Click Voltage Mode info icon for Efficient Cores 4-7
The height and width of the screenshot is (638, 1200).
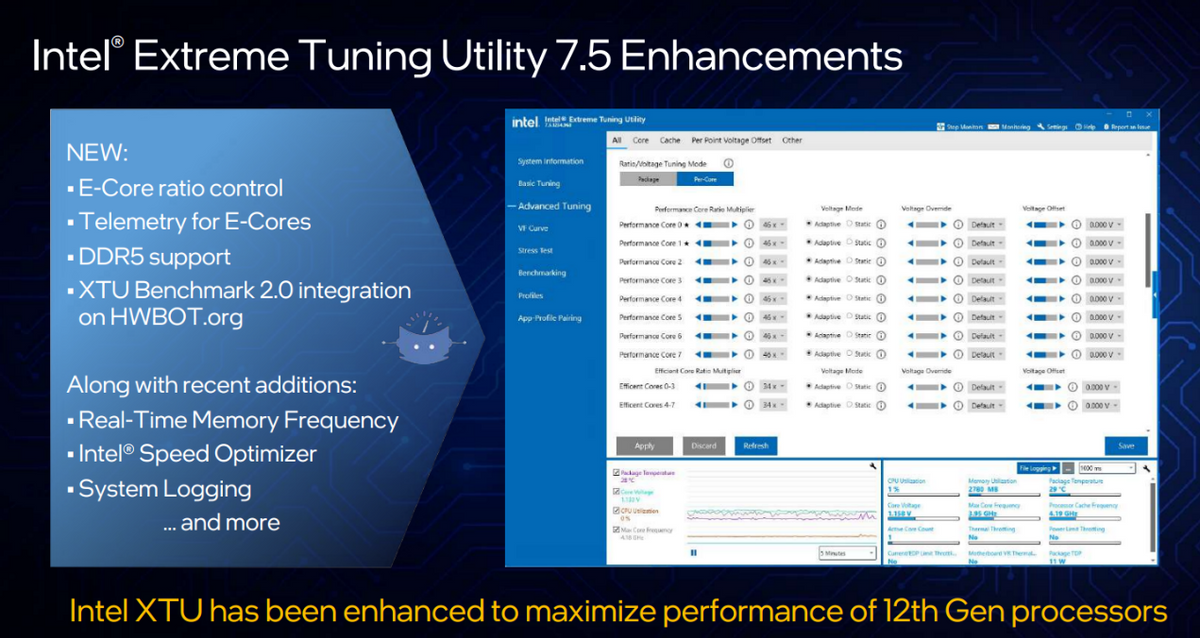click(880, 405)
